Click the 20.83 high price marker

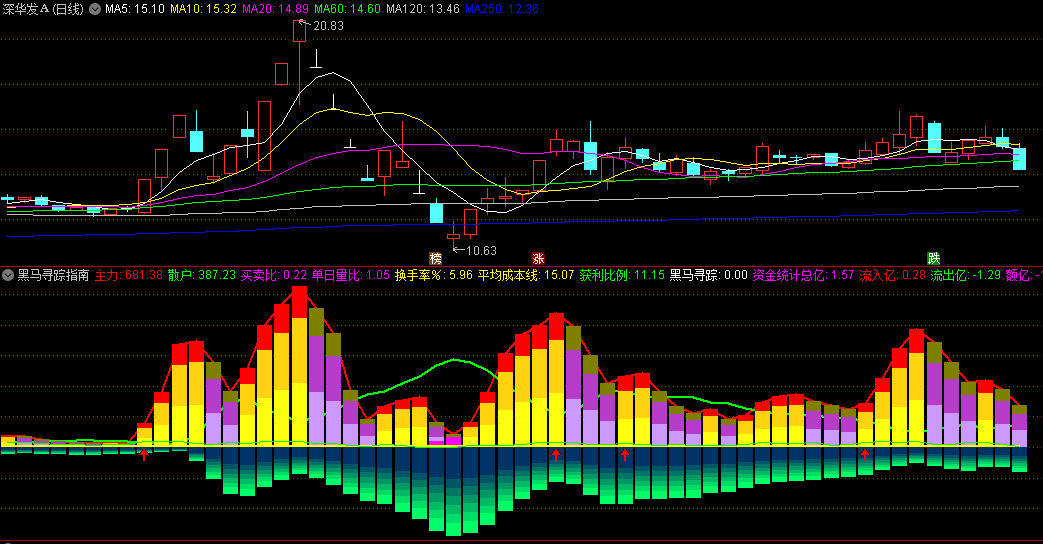pos(328,26)
